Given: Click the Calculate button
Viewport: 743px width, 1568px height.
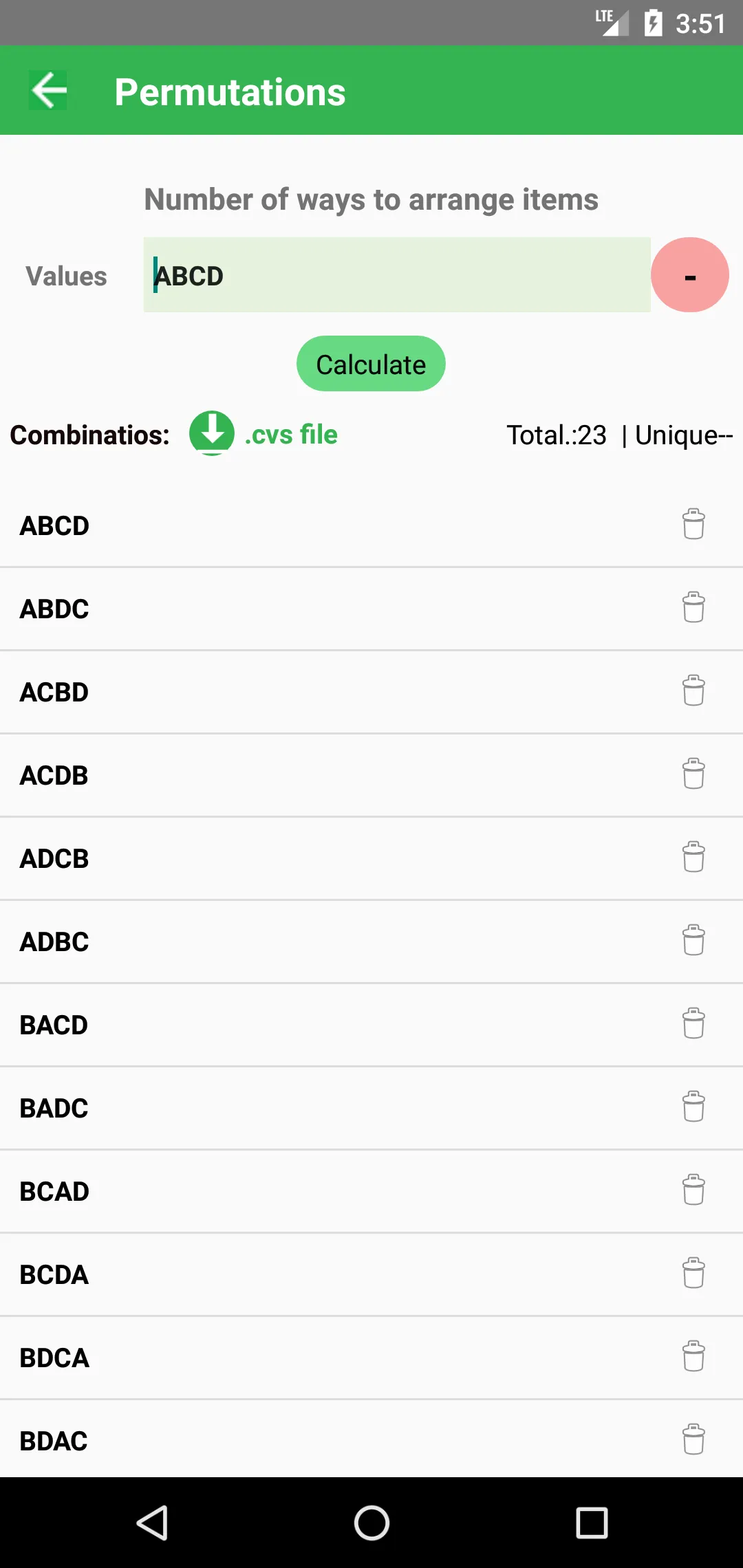Looking at the screenshot, I should point(371,364).
